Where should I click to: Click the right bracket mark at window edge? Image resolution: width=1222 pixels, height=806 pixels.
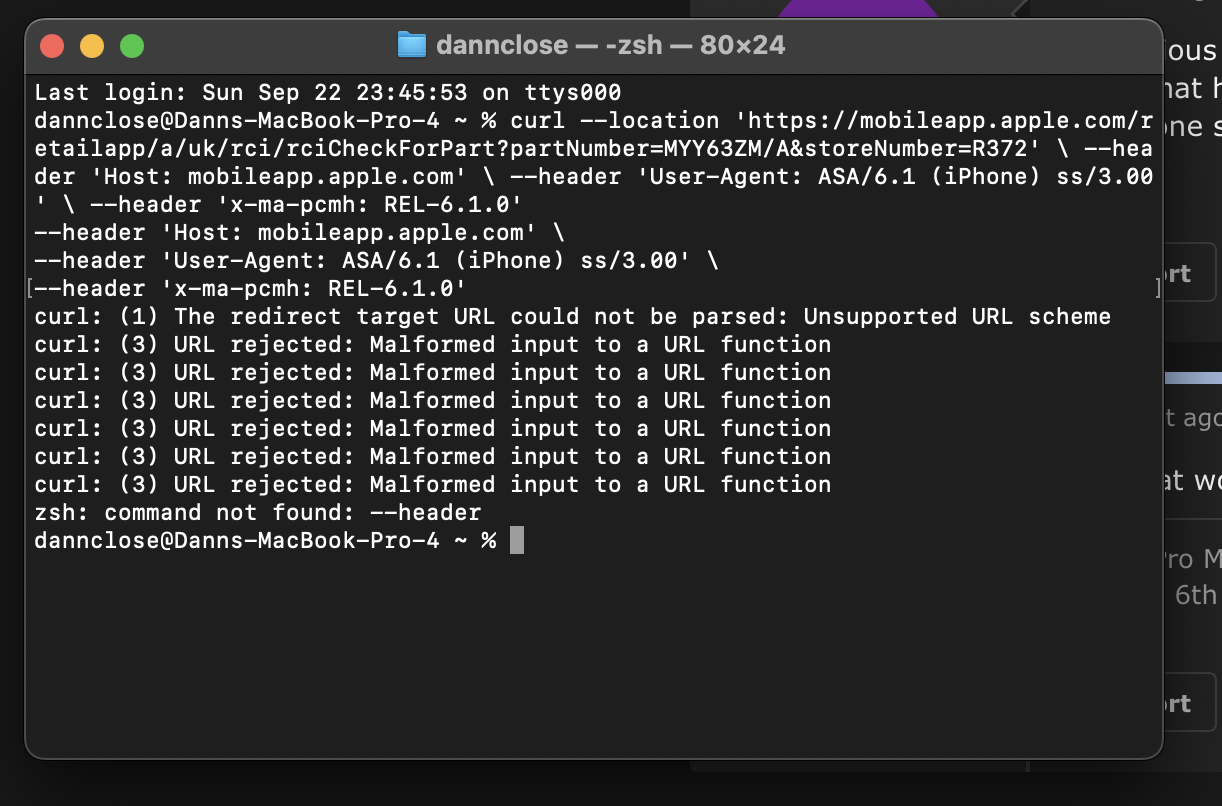pos(1158,289)
